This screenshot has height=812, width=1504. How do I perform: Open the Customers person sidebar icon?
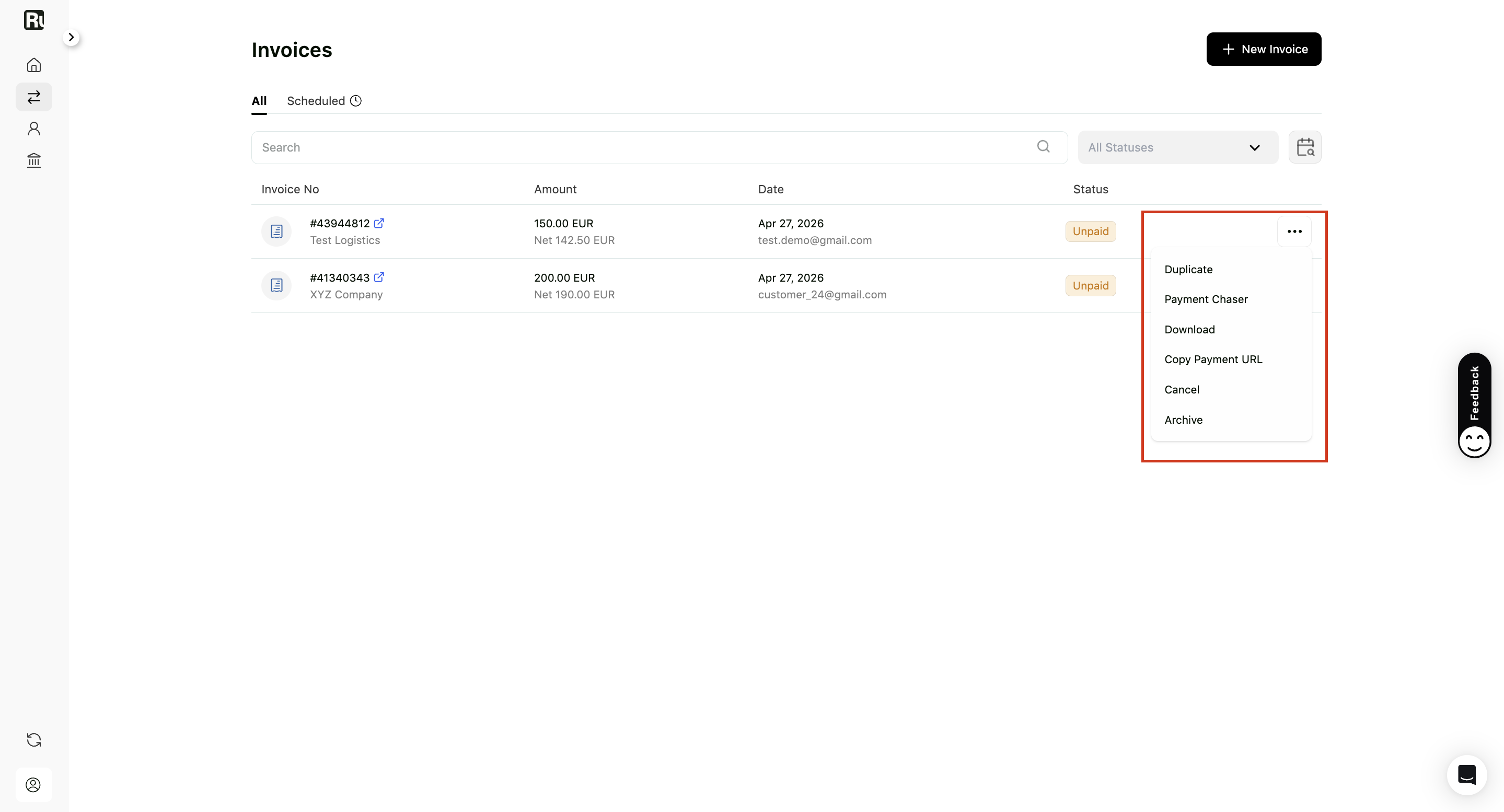pos(34,129)
